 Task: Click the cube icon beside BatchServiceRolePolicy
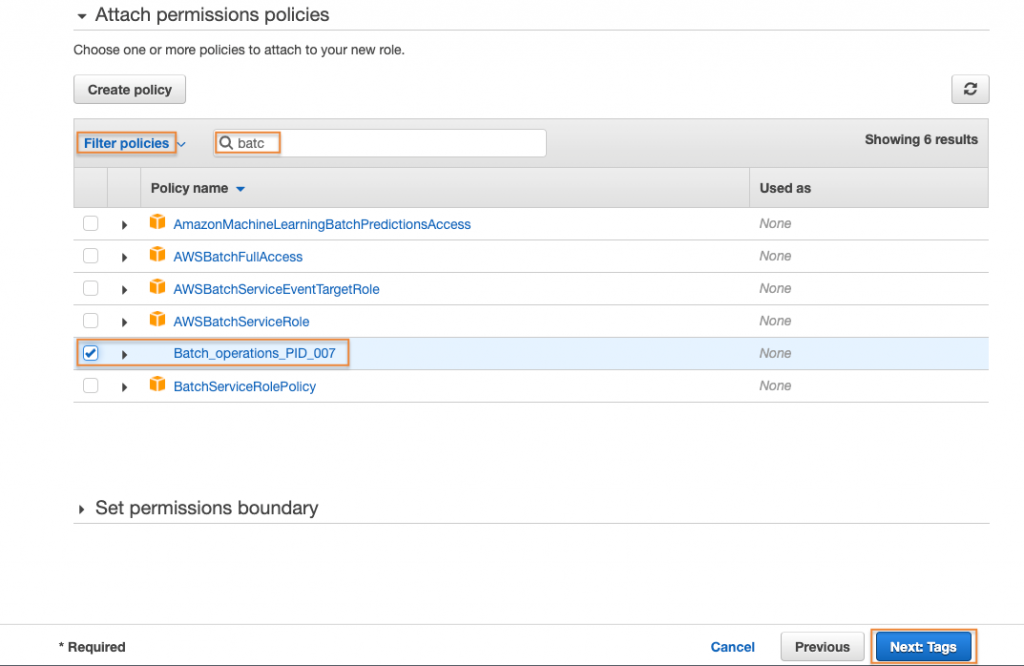[157, 385]
